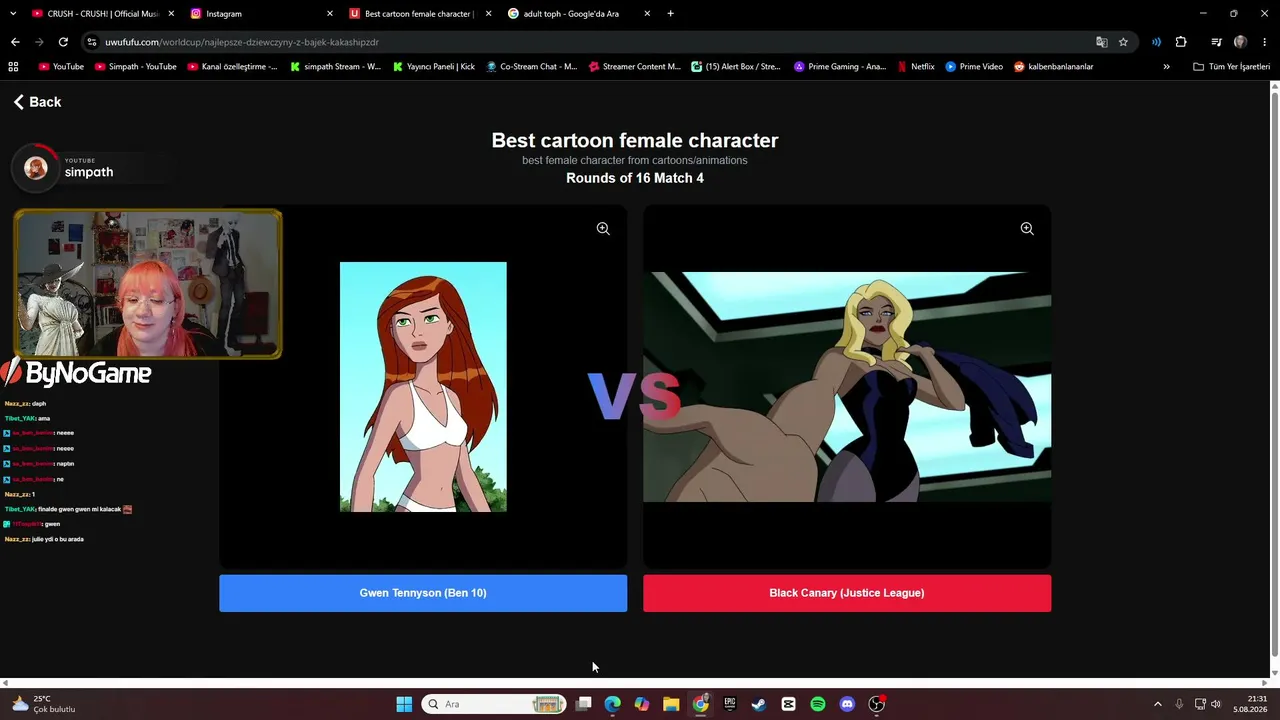Screen dimensions: 1280x720
Task: Open the Prime Video bookmark
Action: click(974, 67)
